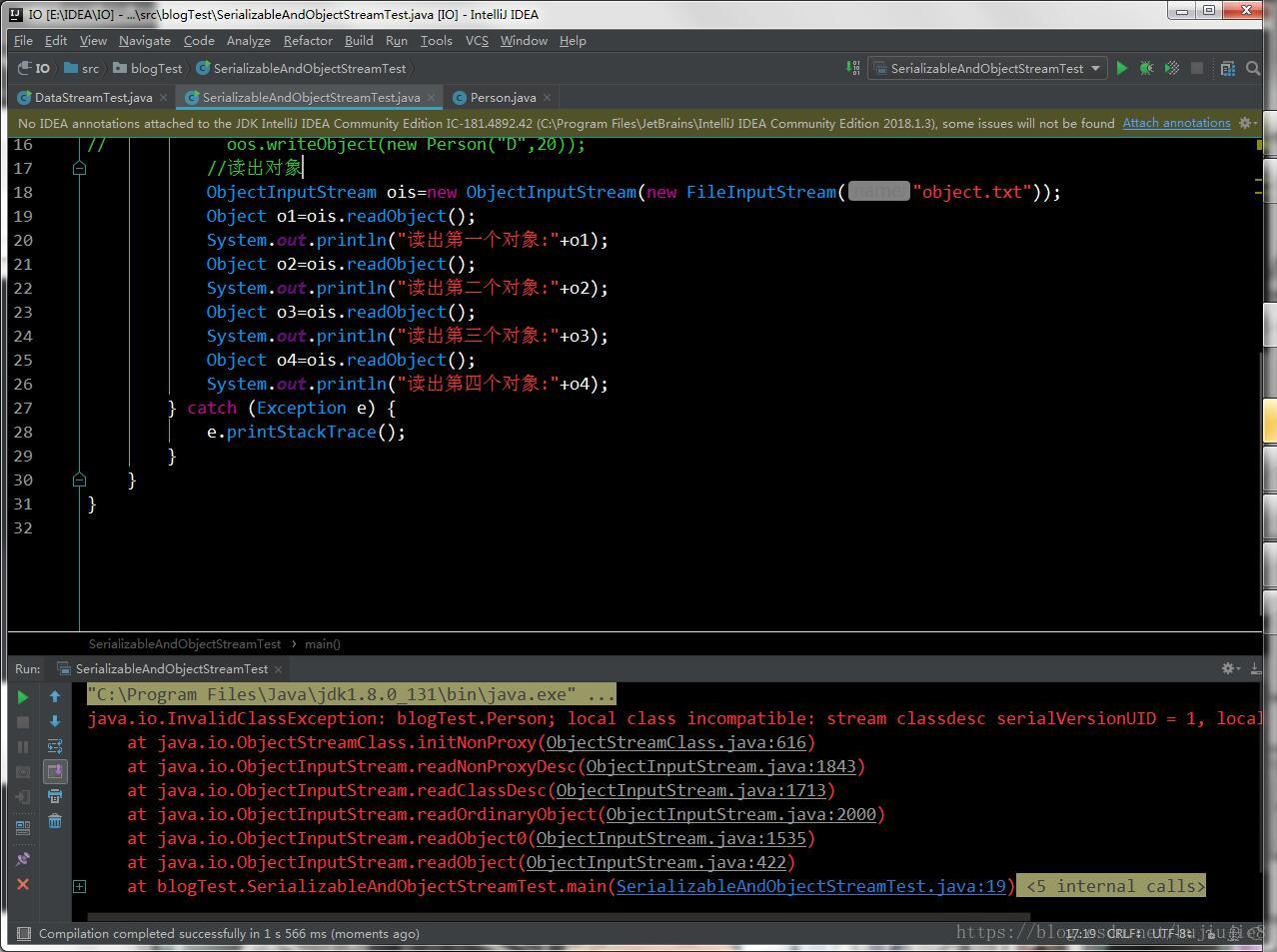This screenshot has width=1277, height=952.
Task: Rerun the program in Run panel
Action: tap(23, 696)
